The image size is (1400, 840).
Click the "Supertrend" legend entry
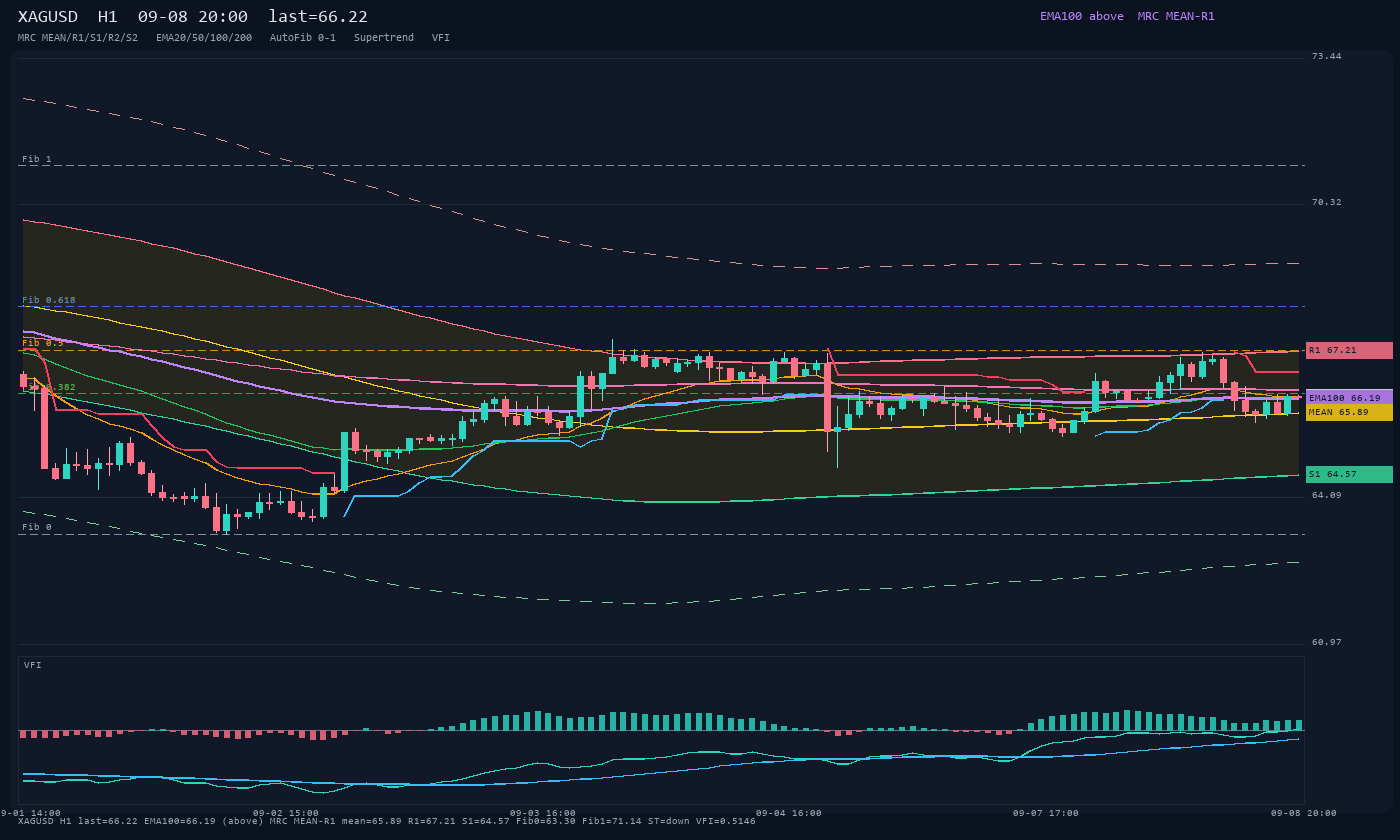[384, 38]
